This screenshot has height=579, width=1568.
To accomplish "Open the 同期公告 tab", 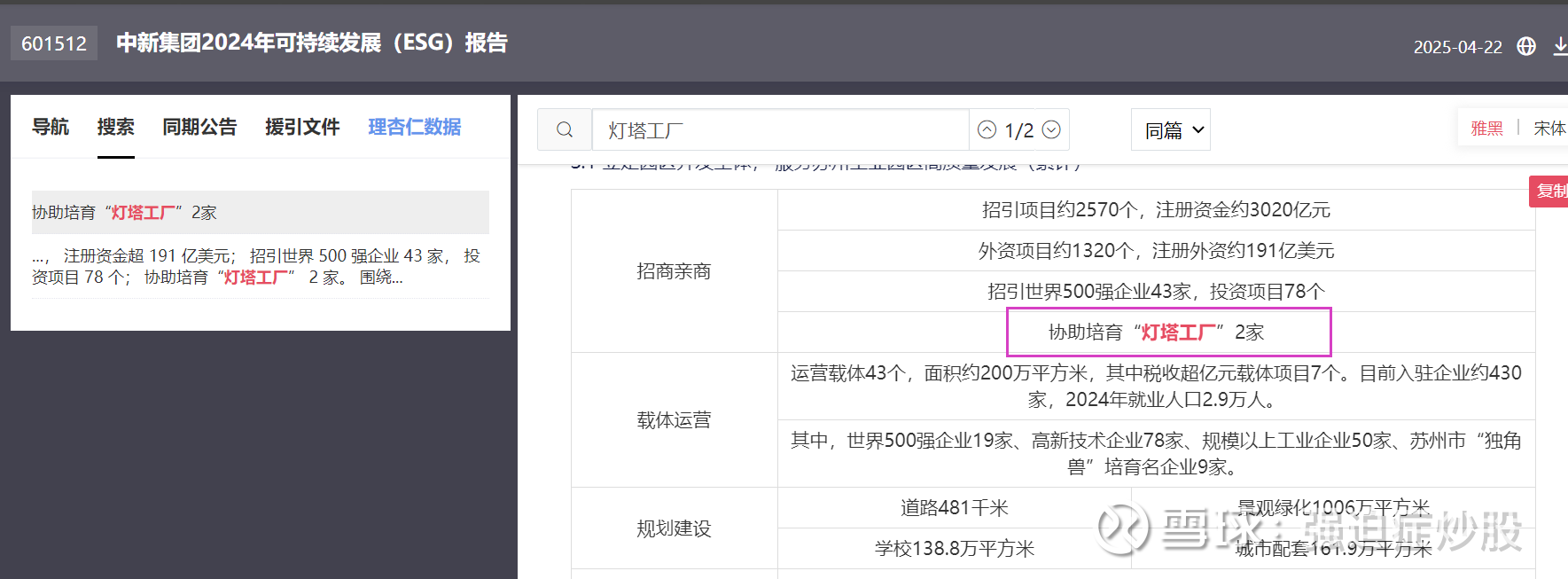I will click(x=199, y=127).
